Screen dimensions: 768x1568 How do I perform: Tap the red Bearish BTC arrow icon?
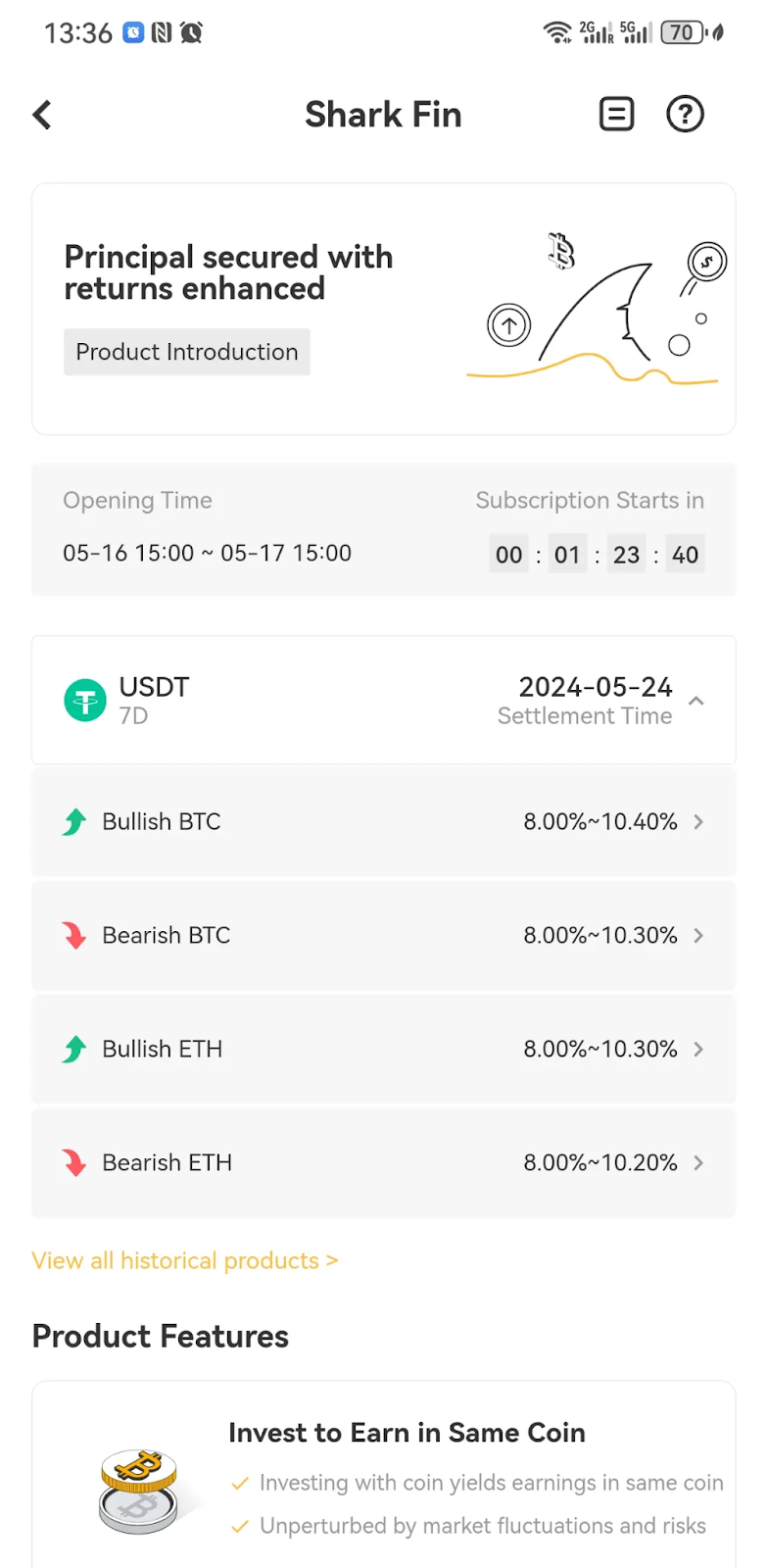coord(74,936)
